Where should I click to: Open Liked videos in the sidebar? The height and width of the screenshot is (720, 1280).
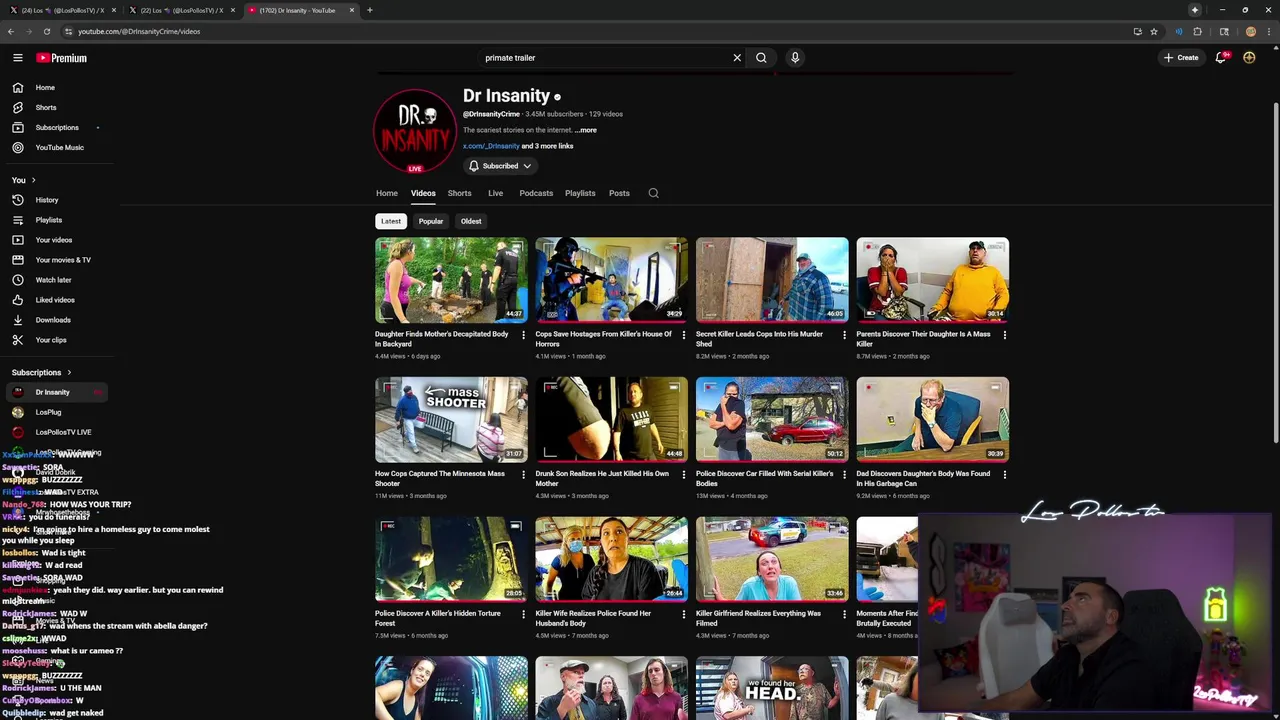coord(56,300)
